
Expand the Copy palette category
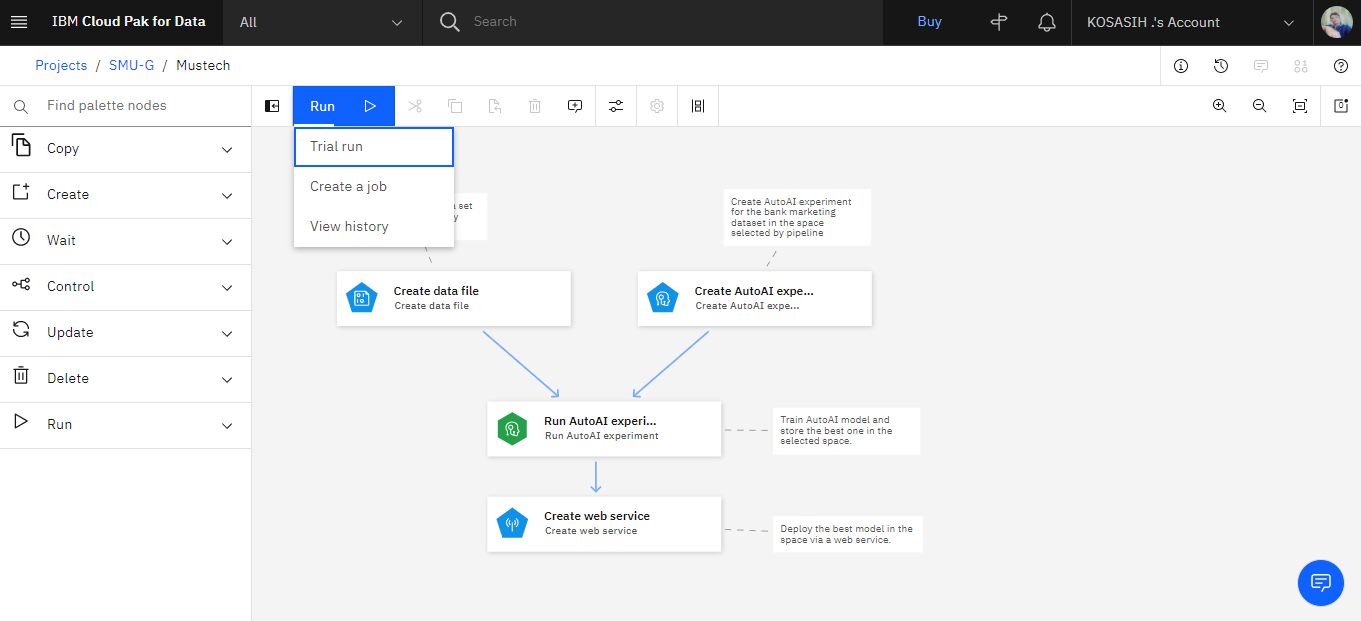click(125, 149)
